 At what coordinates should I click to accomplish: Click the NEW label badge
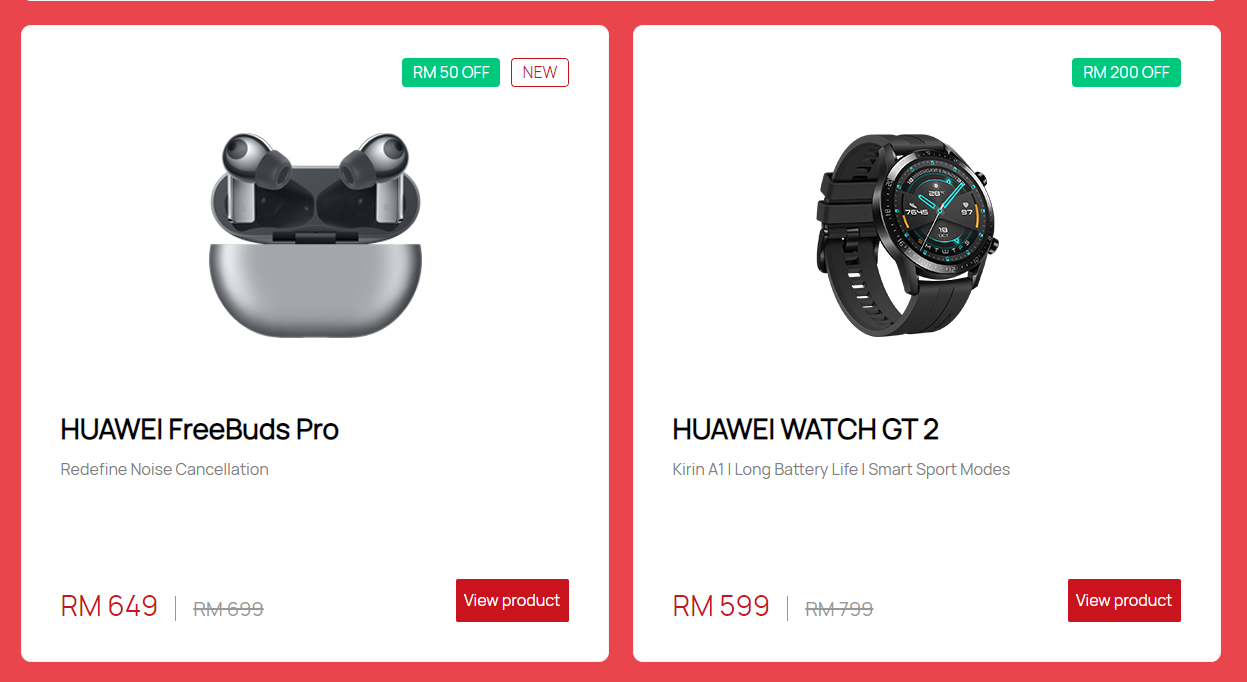(540, 73)
